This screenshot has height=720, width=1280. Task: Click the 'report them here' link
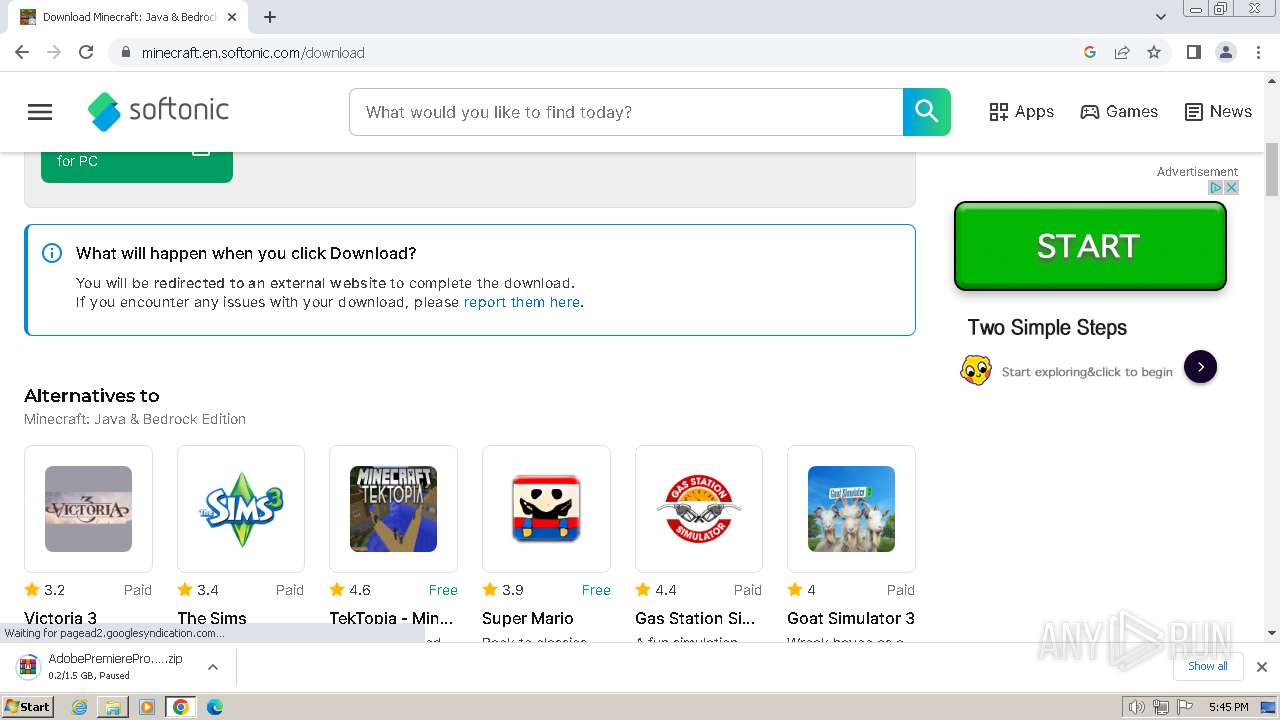pos(522,302)
